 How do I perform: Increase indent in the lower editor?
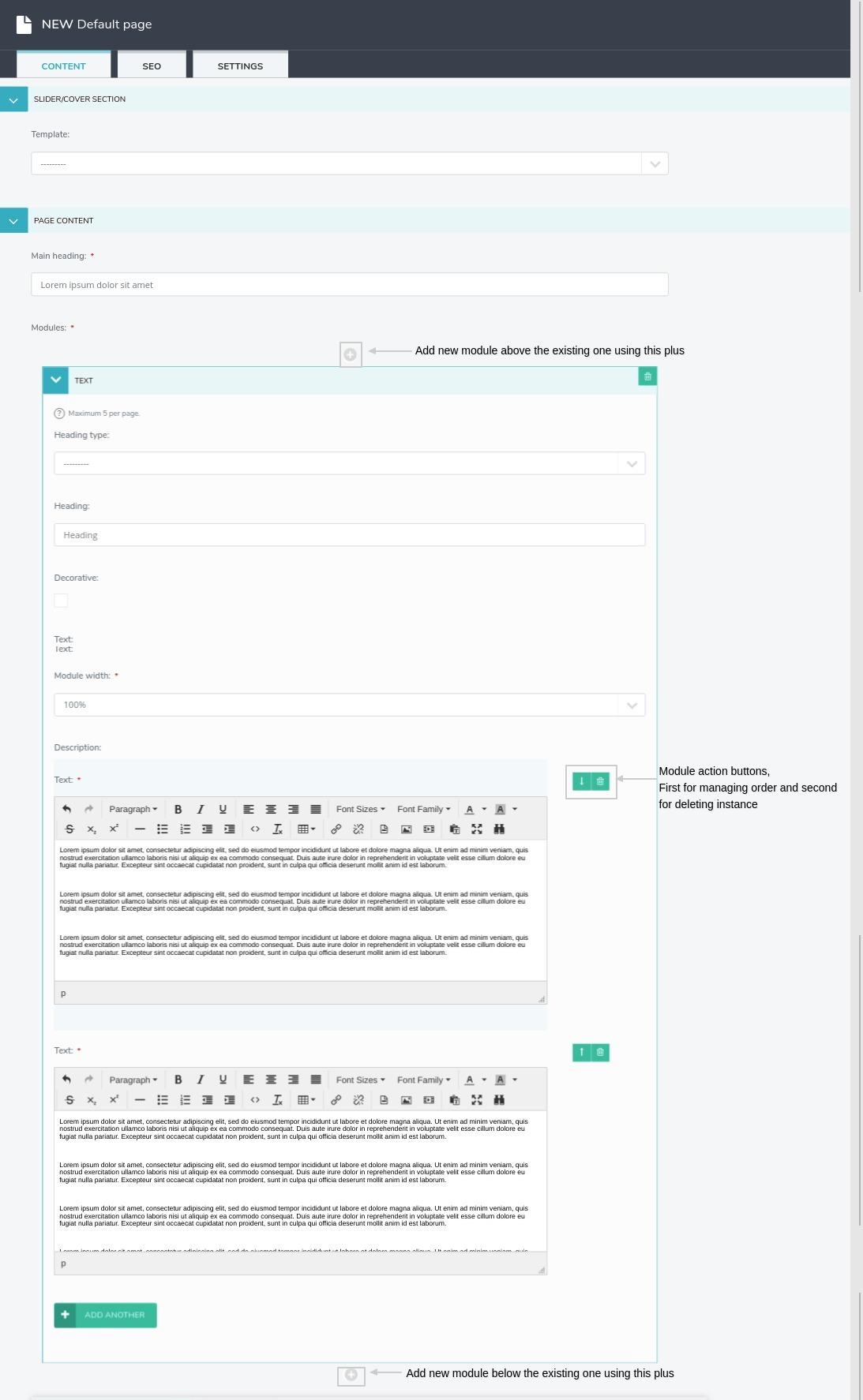230,1099
